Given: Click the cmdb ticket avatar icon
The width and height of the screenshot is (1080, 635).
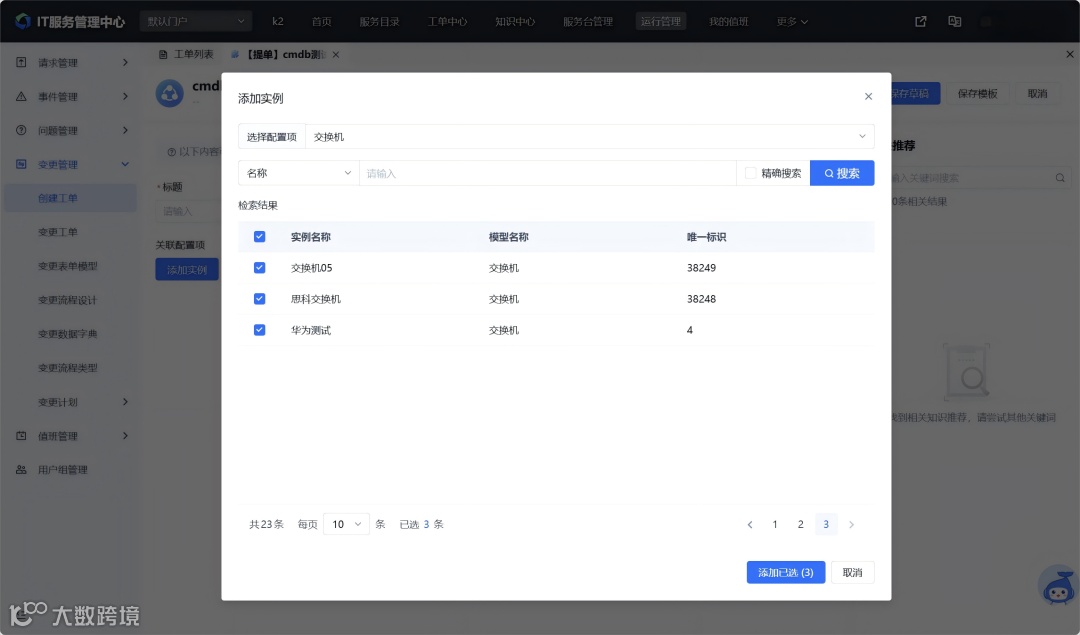Looking at the screenshot, I should 169,93.
